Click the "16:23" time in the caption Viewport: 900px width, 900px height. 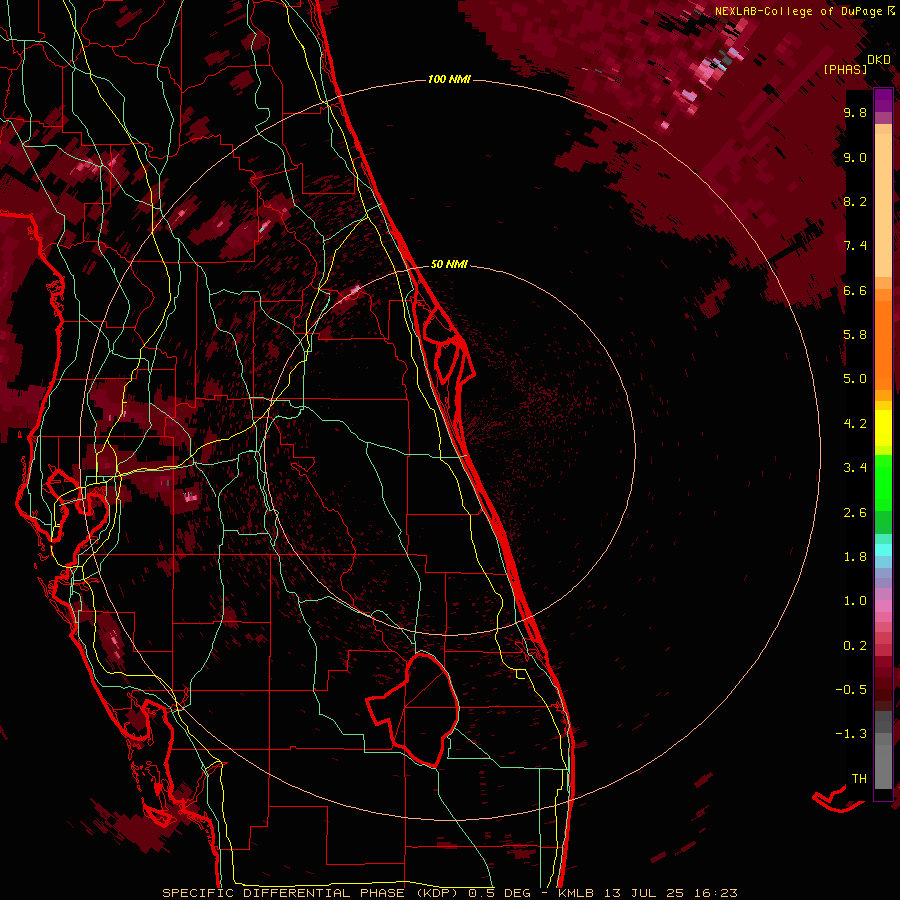coord(714,893)
